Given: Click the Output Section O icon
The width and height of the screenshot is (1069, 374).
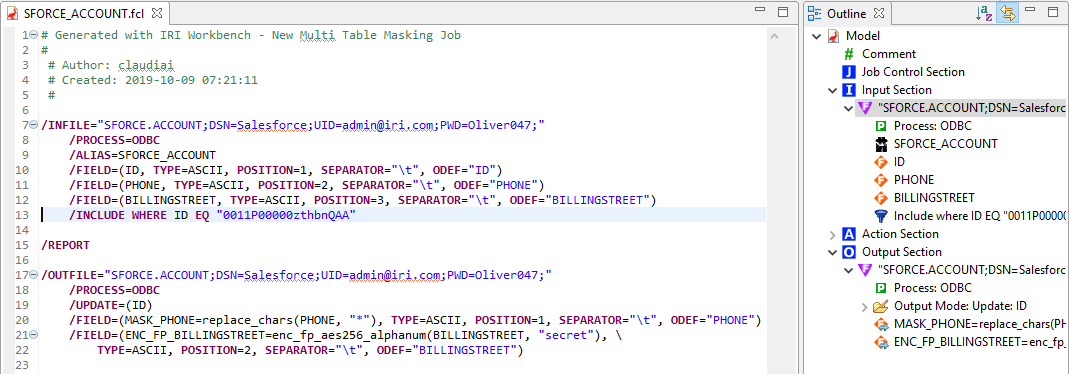Looking at the screenshot, I should [x=849, y=252].
